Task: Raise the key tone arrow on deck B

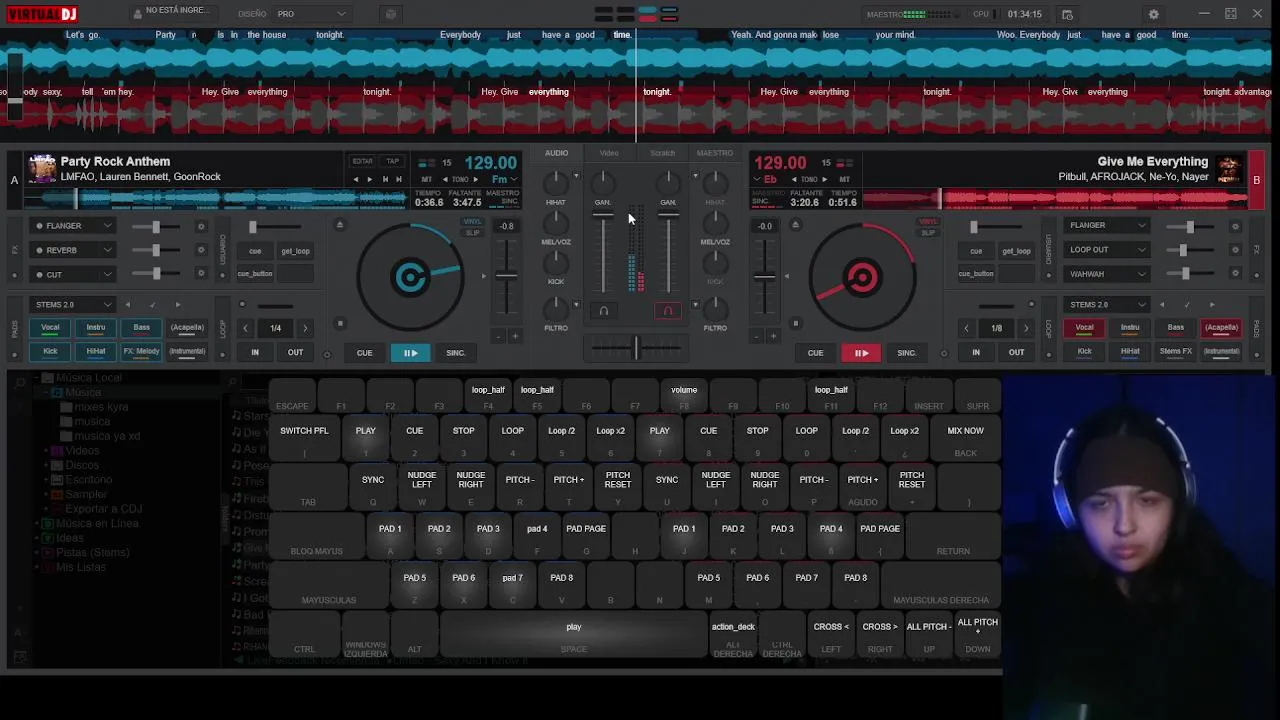Action: pyautogui.click(x=825, y=179)
